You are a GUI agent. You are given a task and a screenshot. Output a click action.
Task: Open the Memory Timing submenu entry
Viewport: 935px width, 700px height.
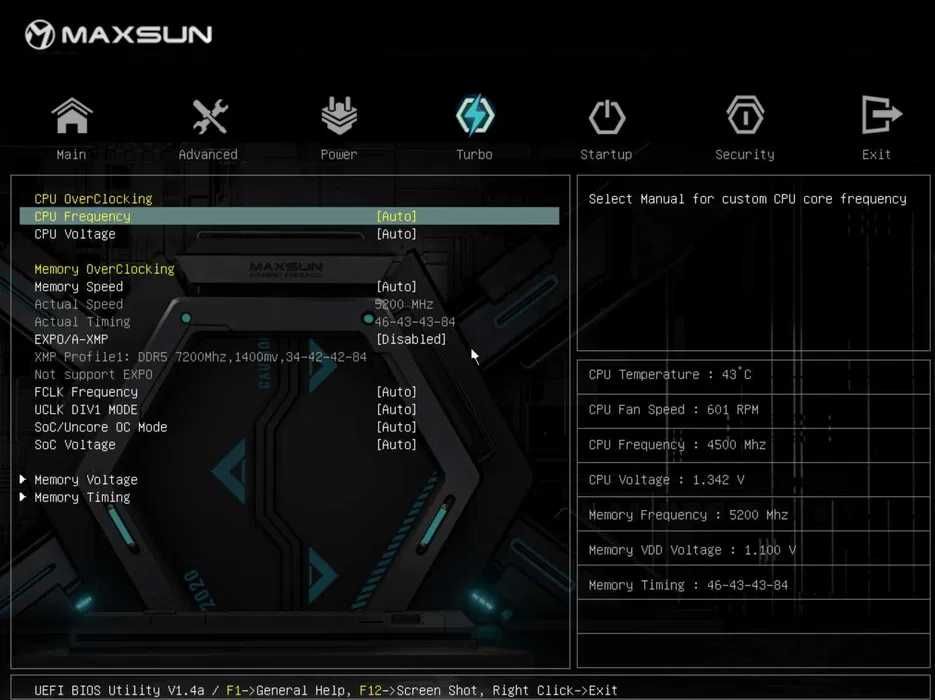coord(82,497)
